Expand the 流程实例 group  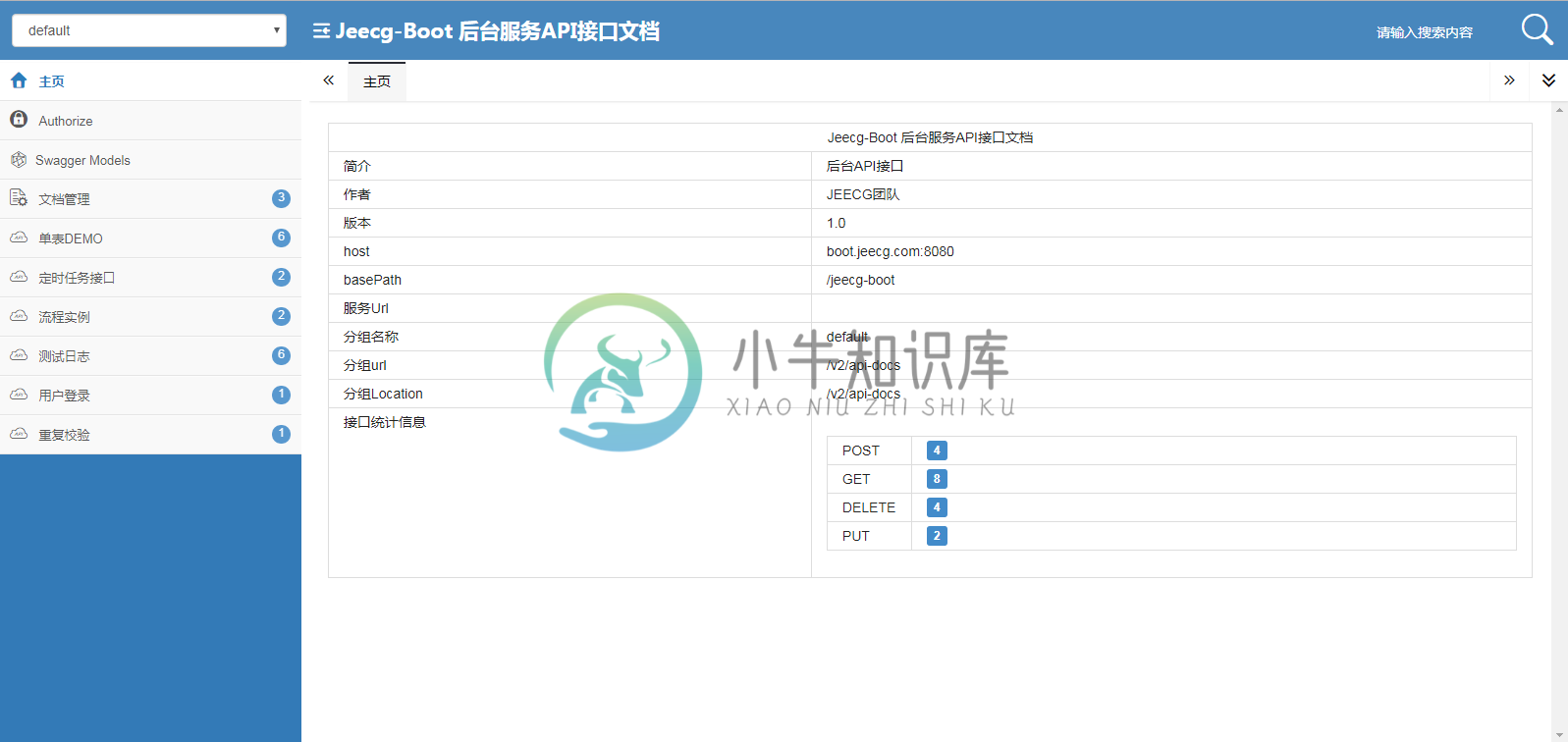(150, 316)
